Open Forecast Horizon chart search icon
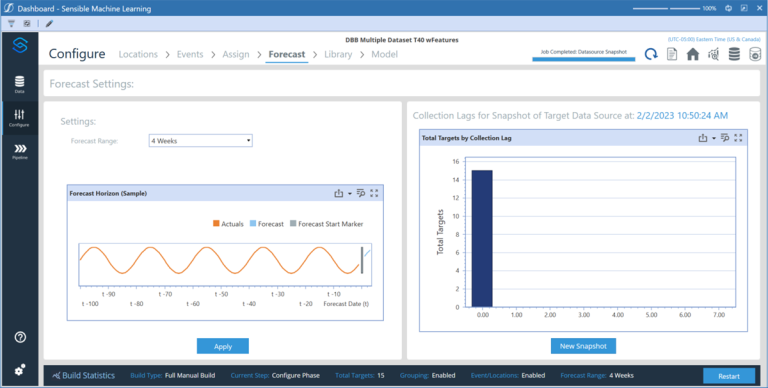The height and width of the screenshot is (388, 768). 361,194
